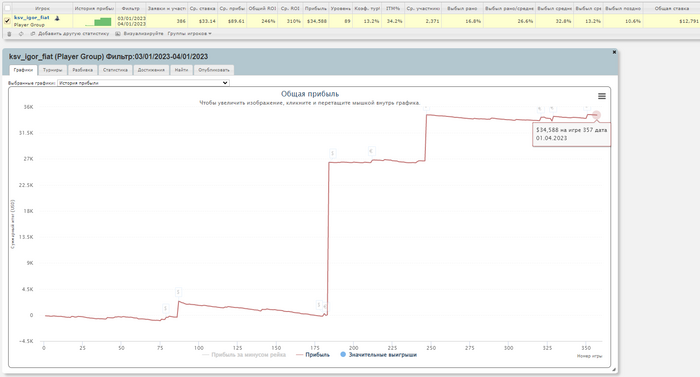
Task: Click the 34.2% ITM cell
Action: pos(394,21)
